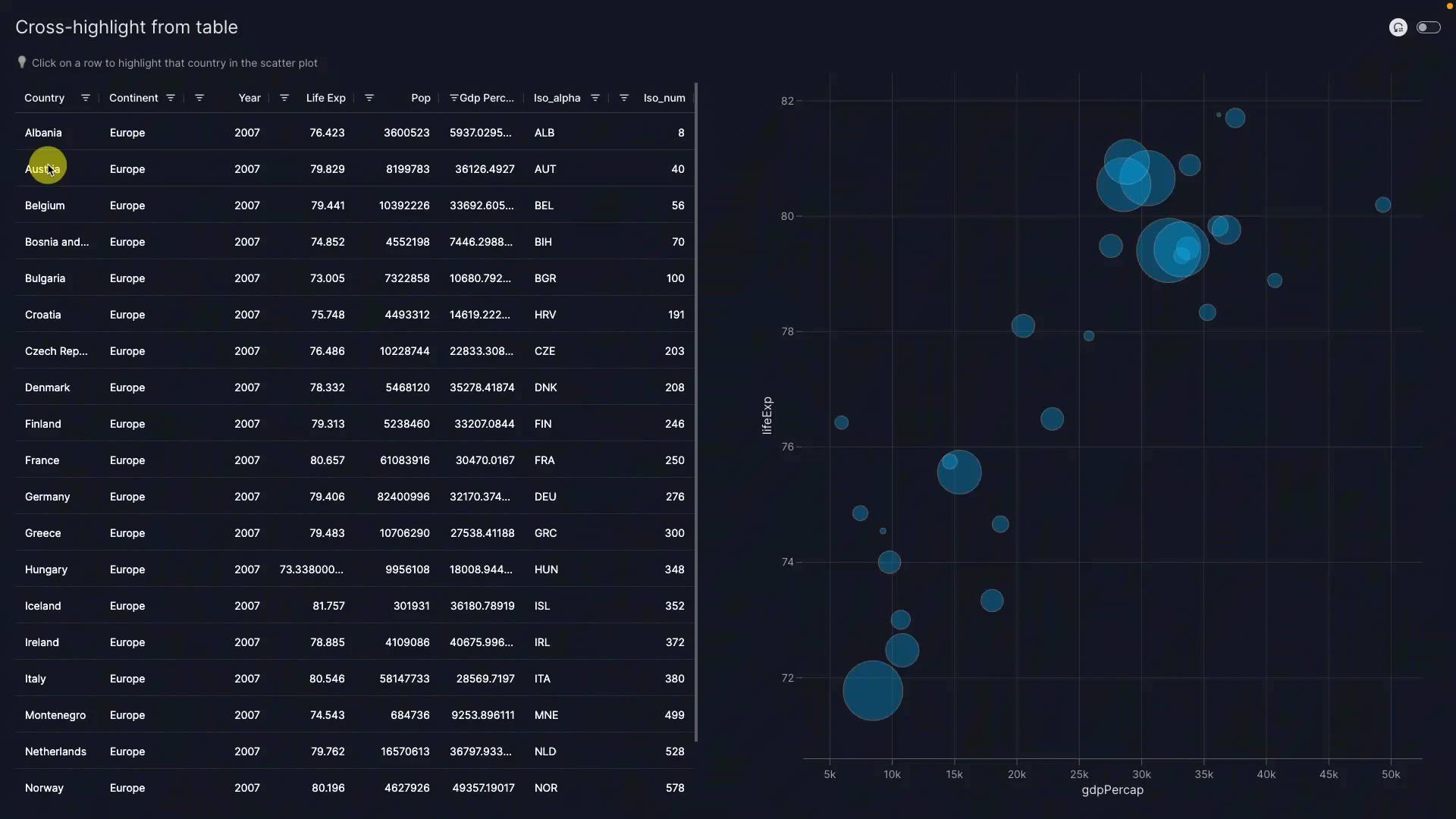This screenshot has width=1456, height=819.
Task: Sort by the Life Exp header label
Action: (x=325, y=98)
